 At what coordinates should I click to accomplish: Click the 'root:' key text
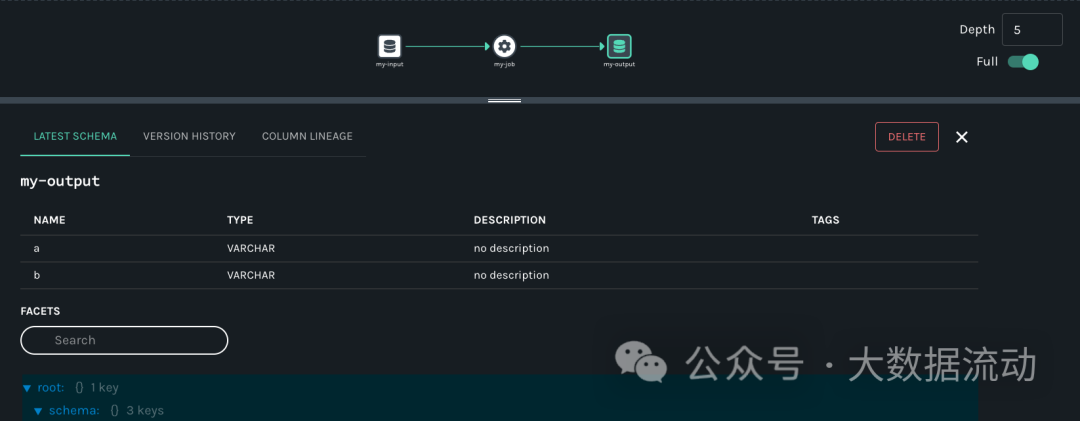[x=51, y=388]
